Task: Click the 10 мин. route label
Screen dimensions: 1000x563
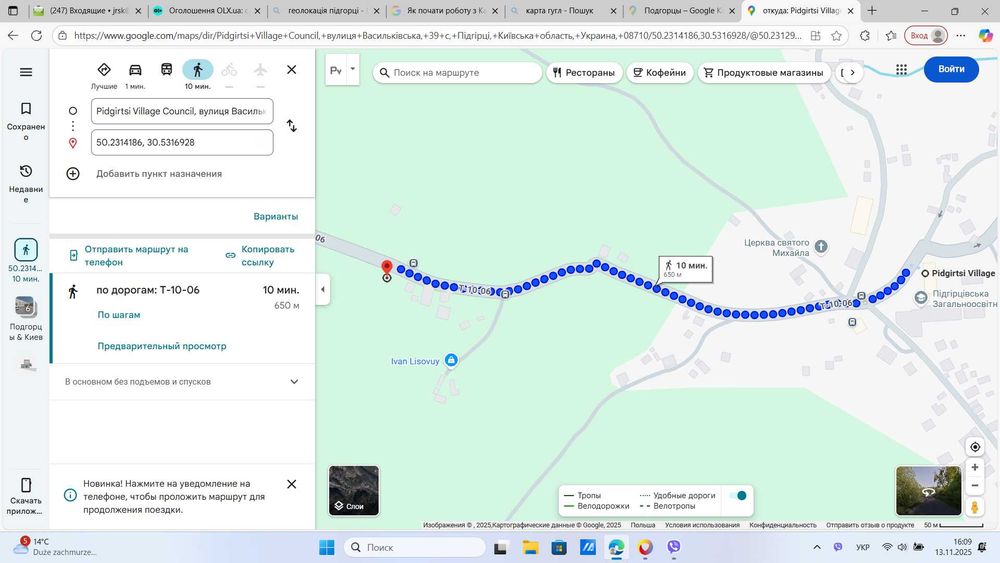Action: [x=686, y=269]
